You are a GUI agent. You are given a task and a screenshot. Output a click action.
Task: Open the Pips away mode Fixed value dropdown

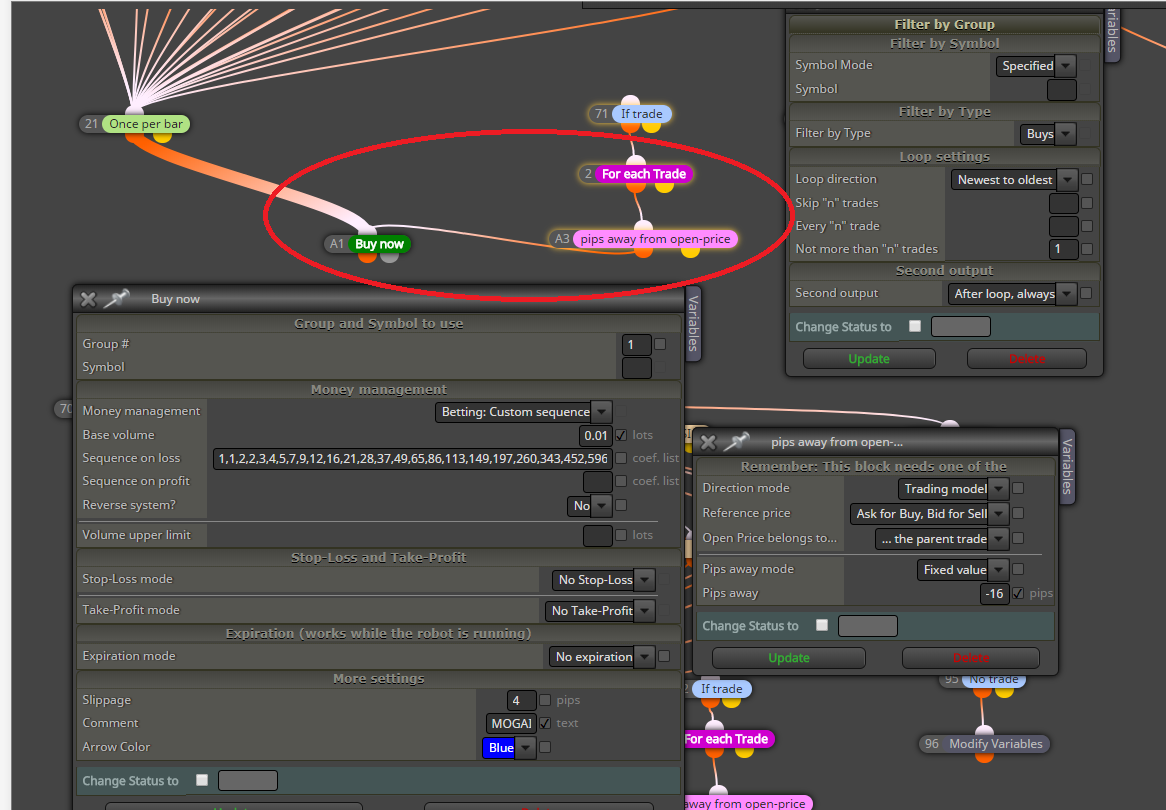[x=963, y=570]
